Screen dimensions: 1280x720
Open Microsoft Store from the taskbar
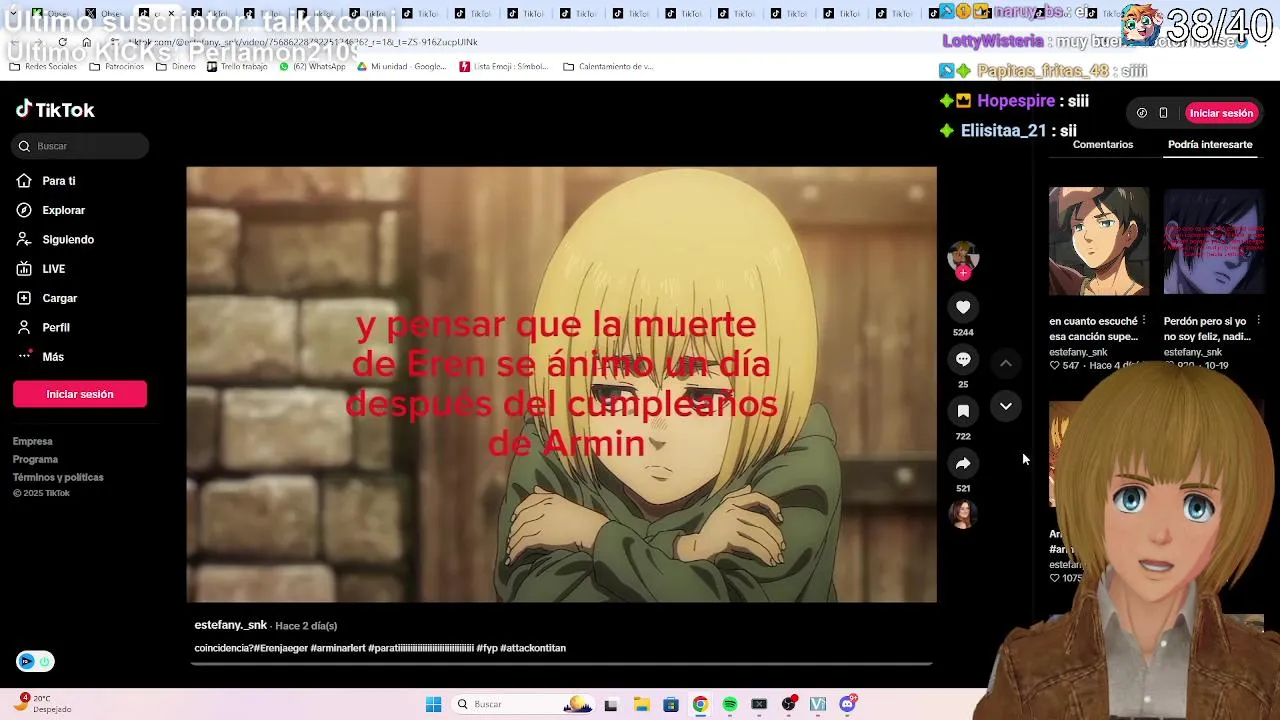coord(671,704)
